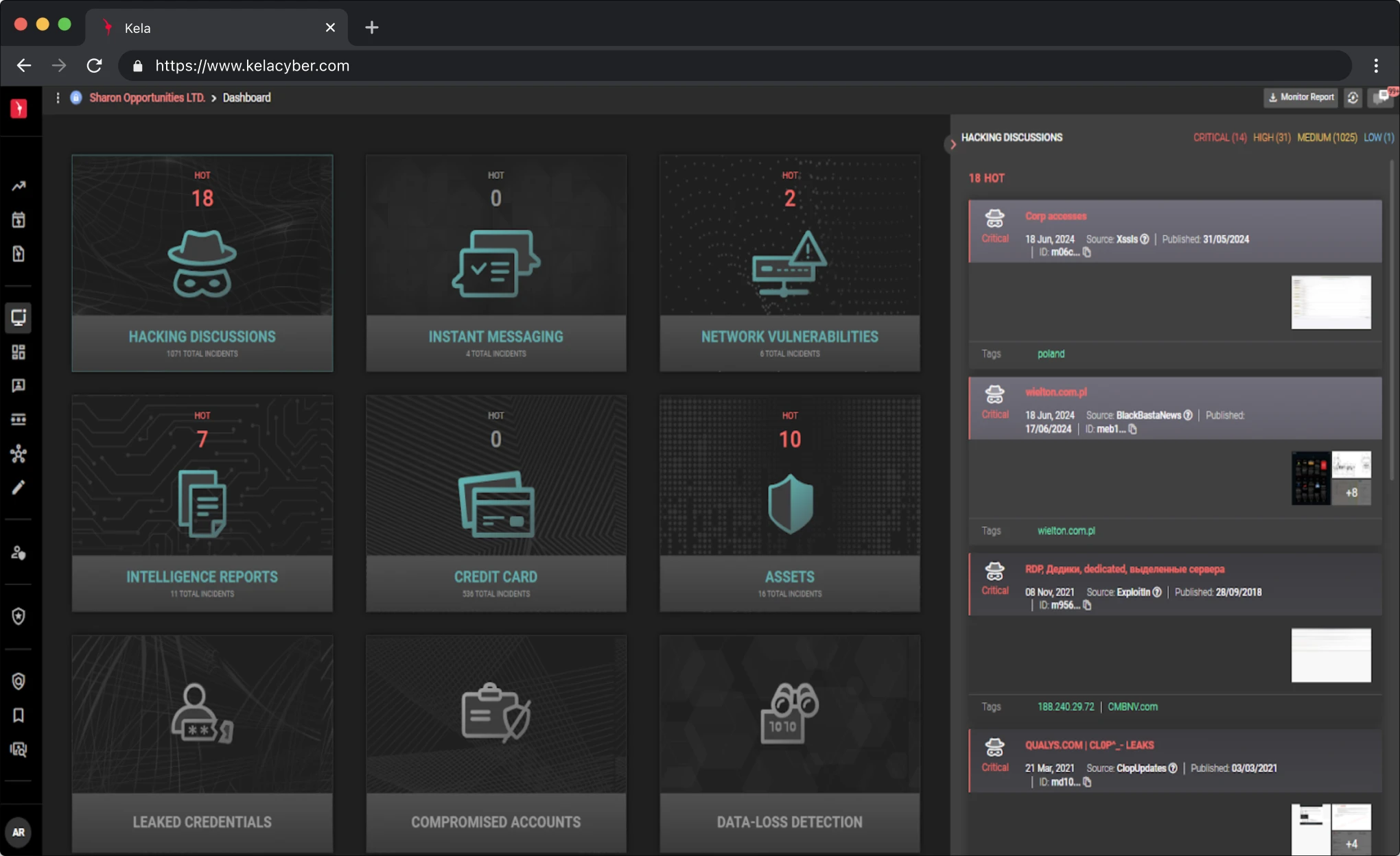Screen dimensions: 1400x856
Task: Copy the ID m06c... with copy icon
Action: (x=1086, y=252)
